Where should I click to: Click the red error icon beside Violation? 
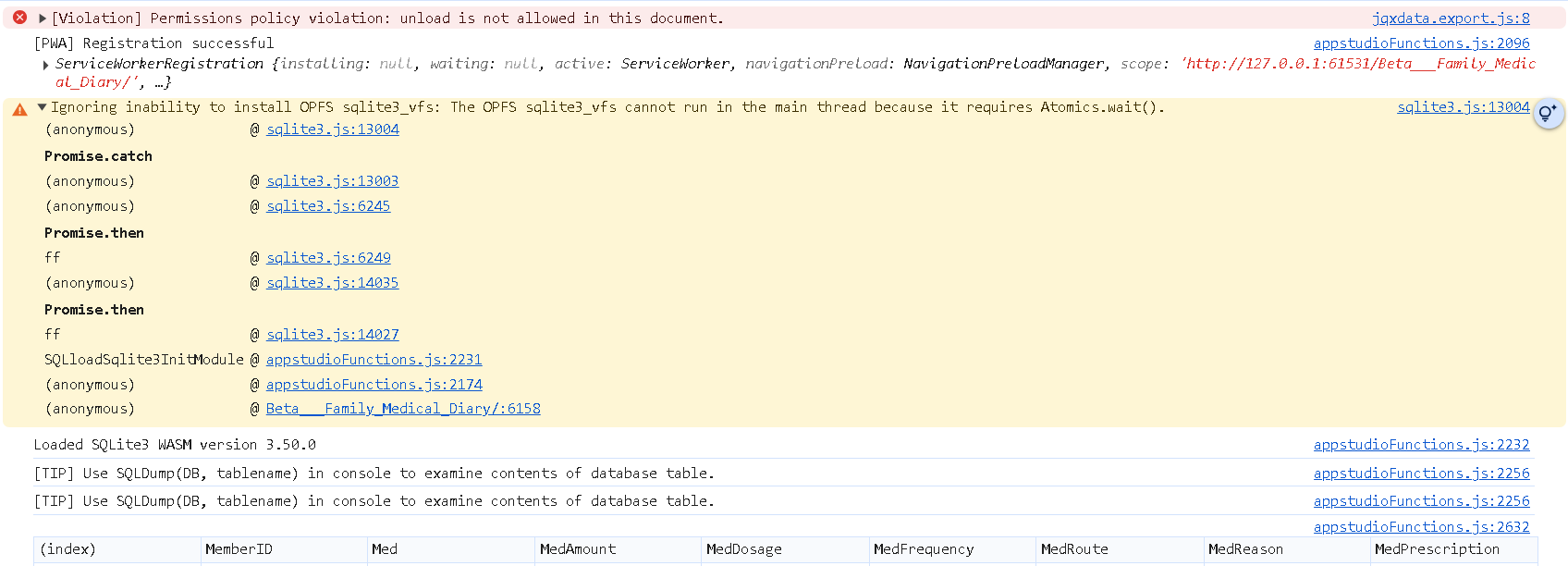tap(19, 18)
